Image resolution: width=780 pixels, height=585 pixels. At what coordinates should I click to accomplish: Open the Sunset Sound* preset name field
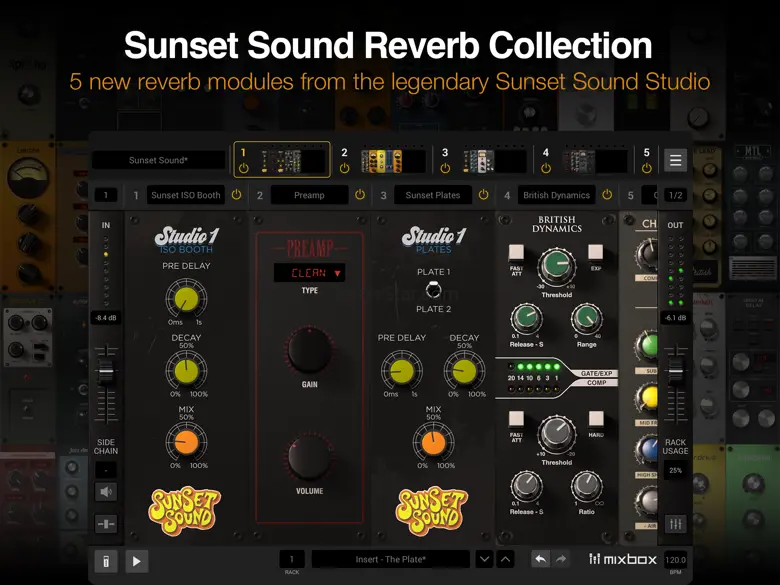(x=158, y=160)
